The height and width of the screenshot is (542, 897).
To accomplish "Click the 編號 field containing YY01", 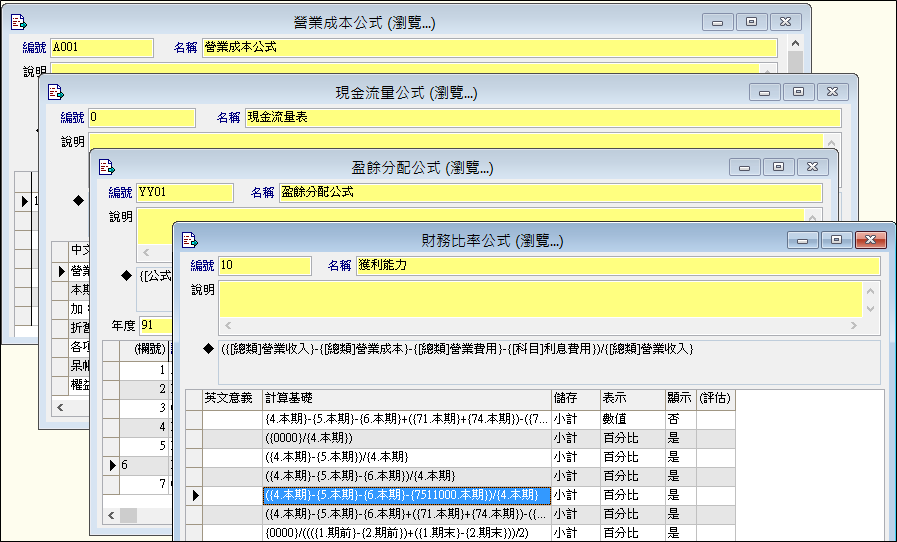I will pos(184,192).
